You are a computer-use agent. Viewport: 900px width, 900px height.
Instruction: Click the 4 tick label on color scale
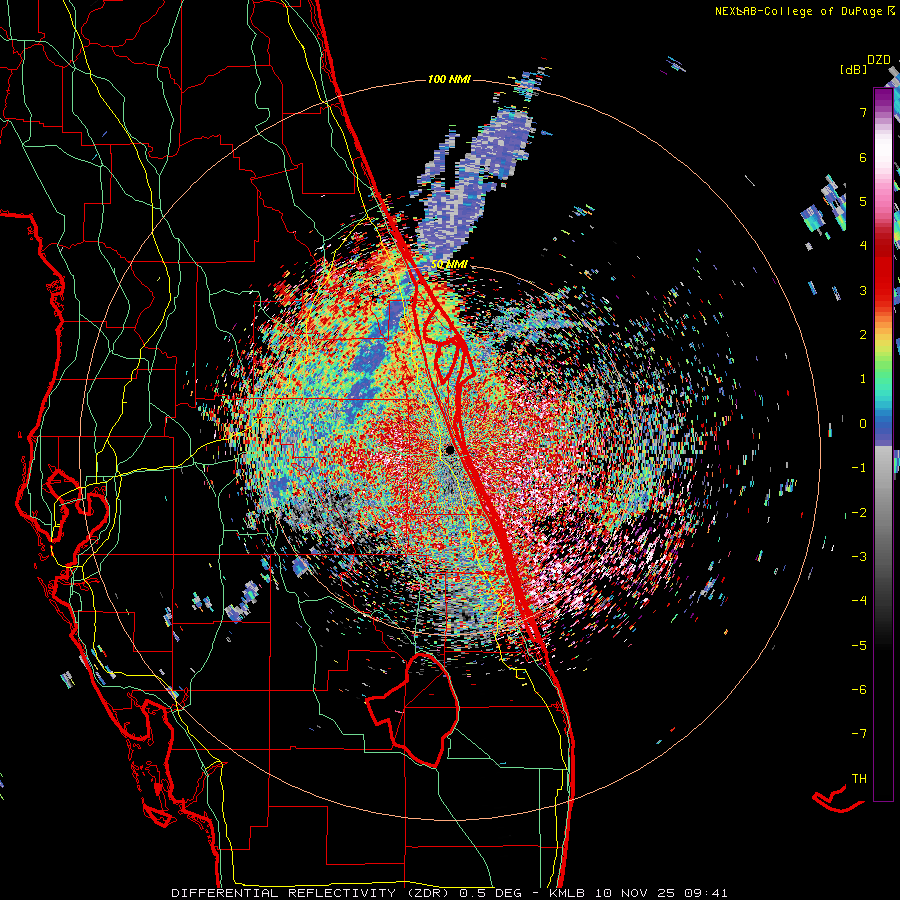(x=863, y=245)
